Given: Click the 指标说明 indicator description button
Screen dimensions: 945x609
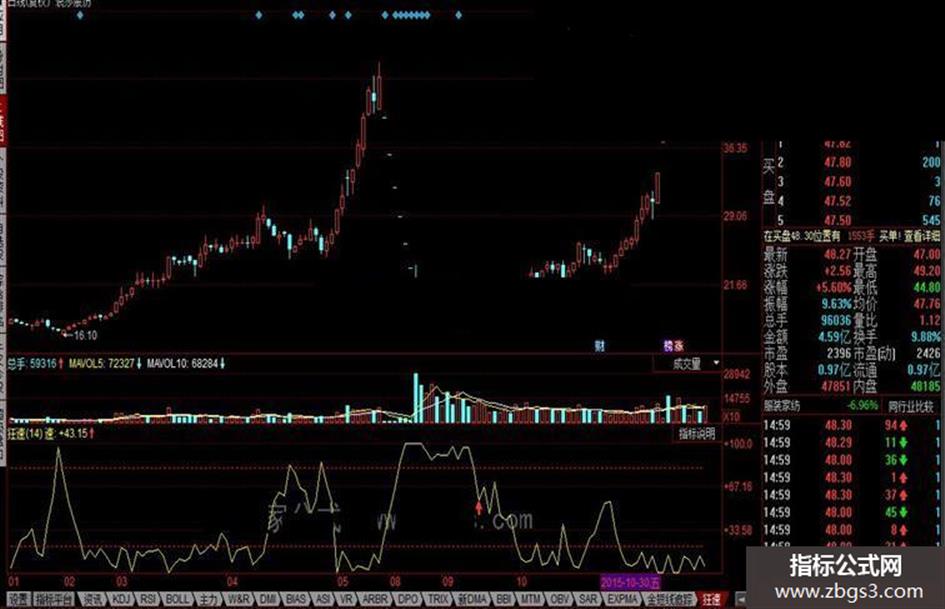Looking at the screenshot, I should 696,434.
